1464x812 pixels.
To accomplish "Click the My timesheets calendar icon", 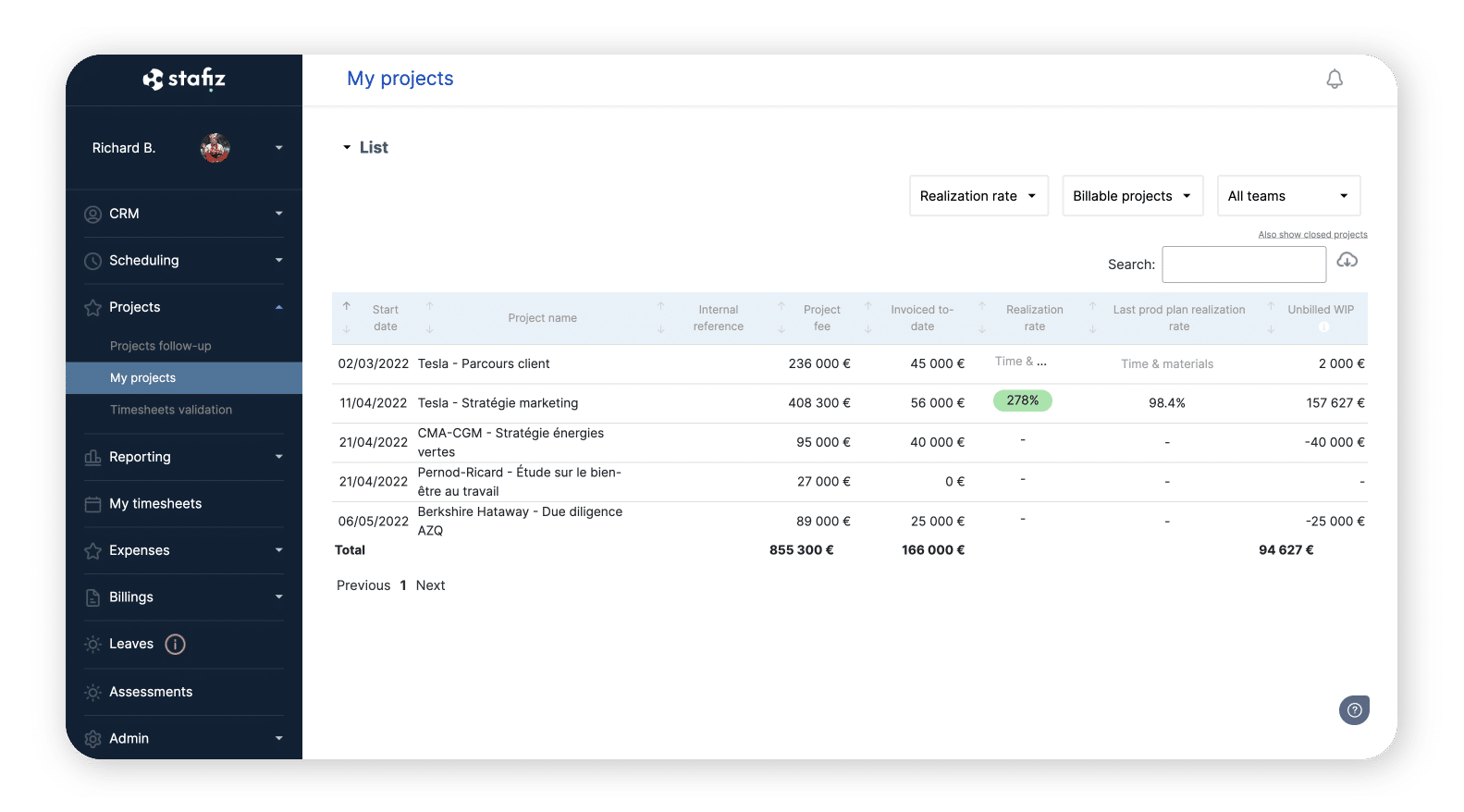I will (x=92, y=504).
